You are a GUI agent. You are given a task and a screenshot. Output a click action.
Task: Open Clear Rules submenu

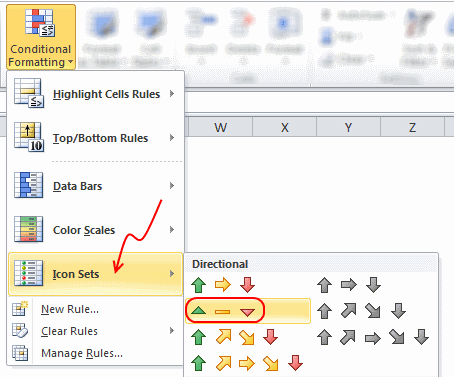click(96, 331)
